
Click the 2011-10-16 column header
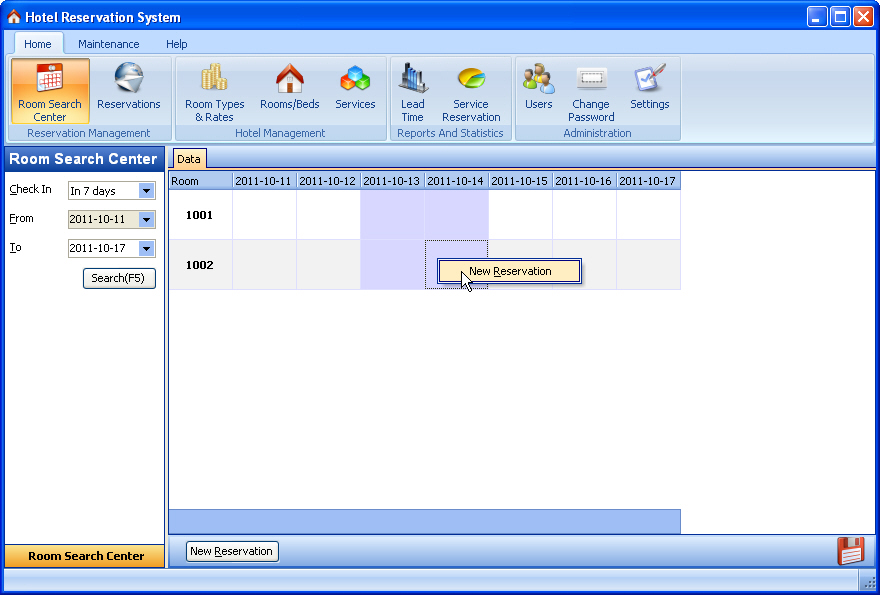[584, 181]
